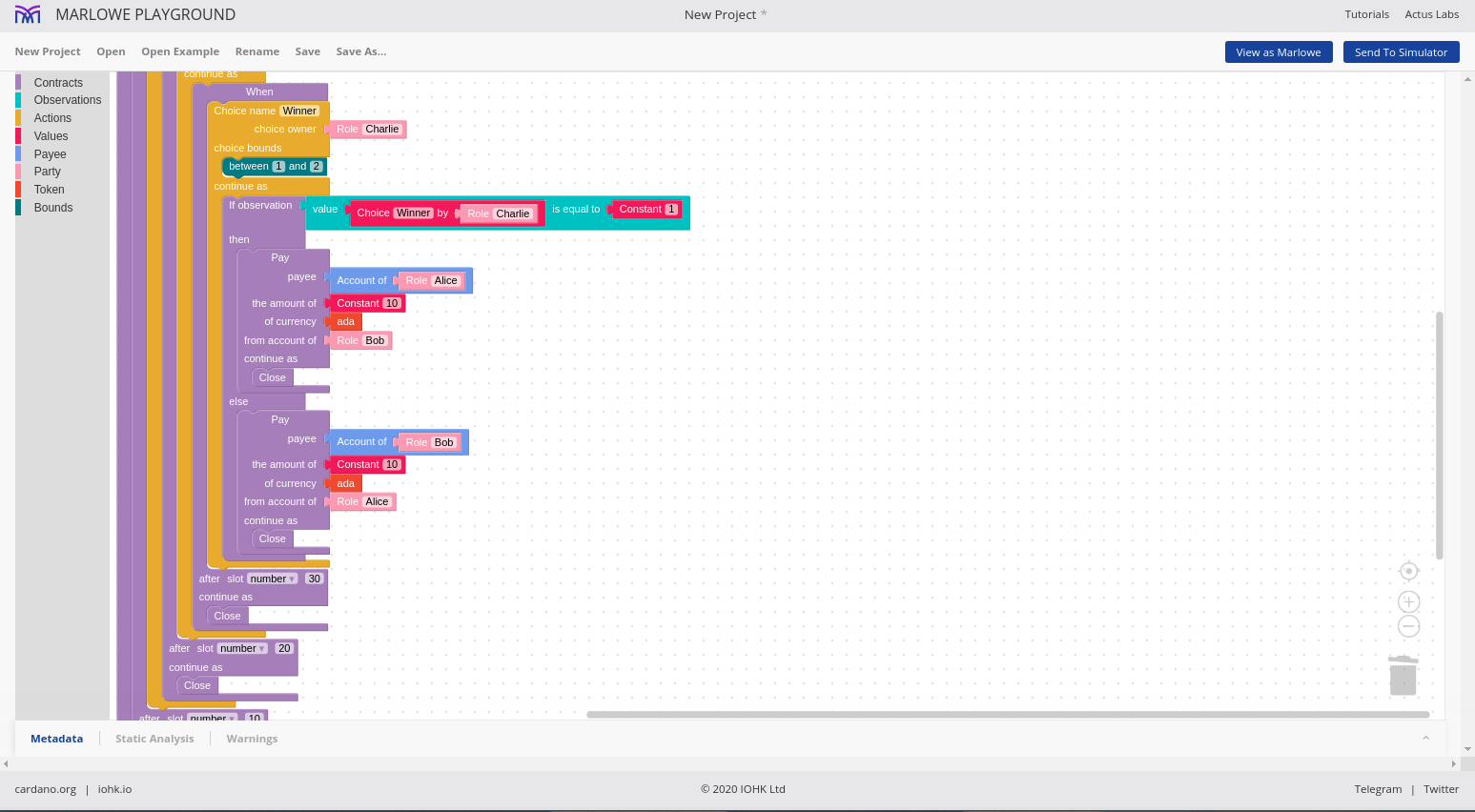
Task: Open the Observations block category
Action: coord(67,100)
